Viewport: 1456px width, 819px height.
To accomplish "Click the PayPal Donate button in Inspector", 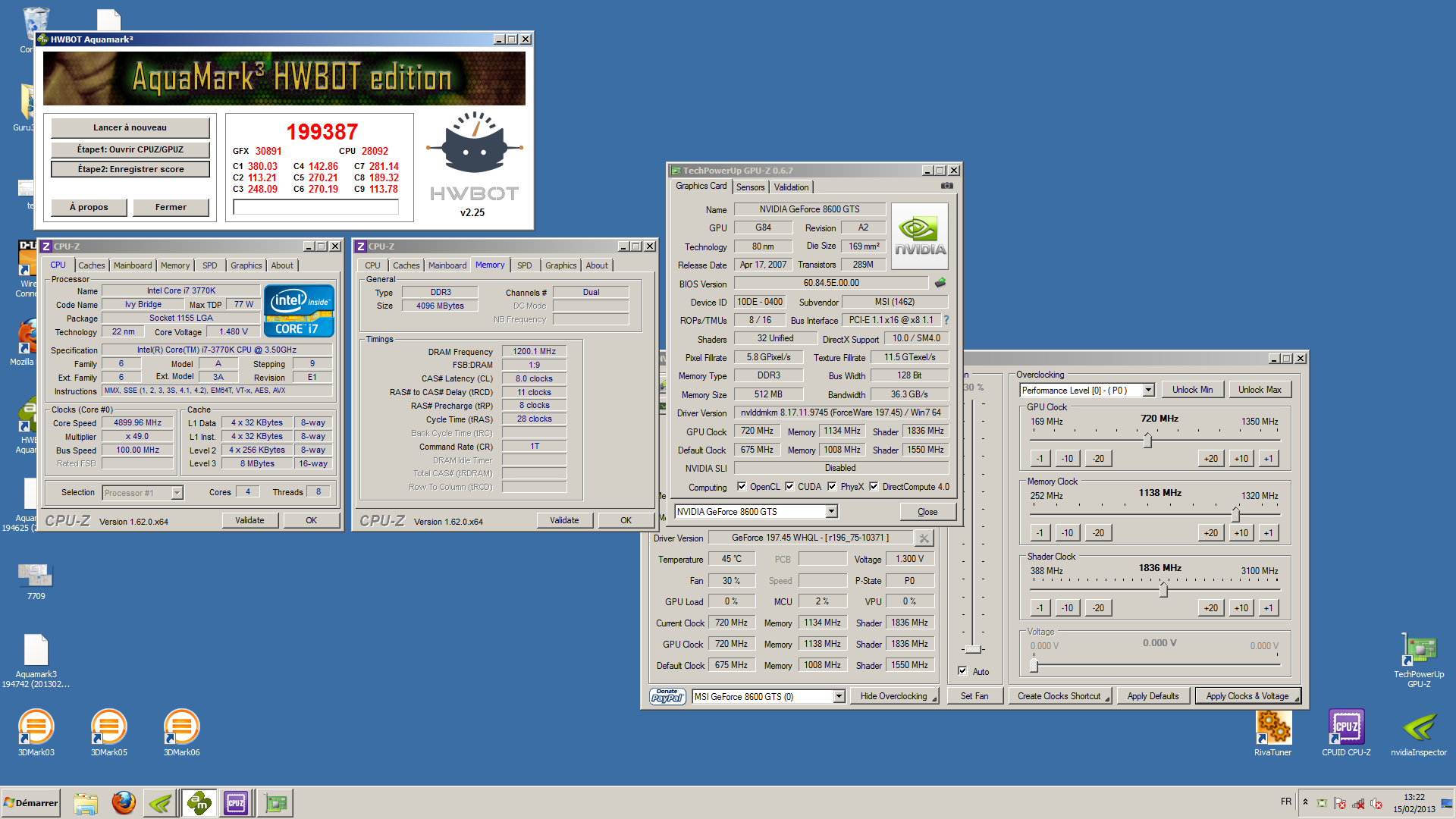I will (667, 696).
